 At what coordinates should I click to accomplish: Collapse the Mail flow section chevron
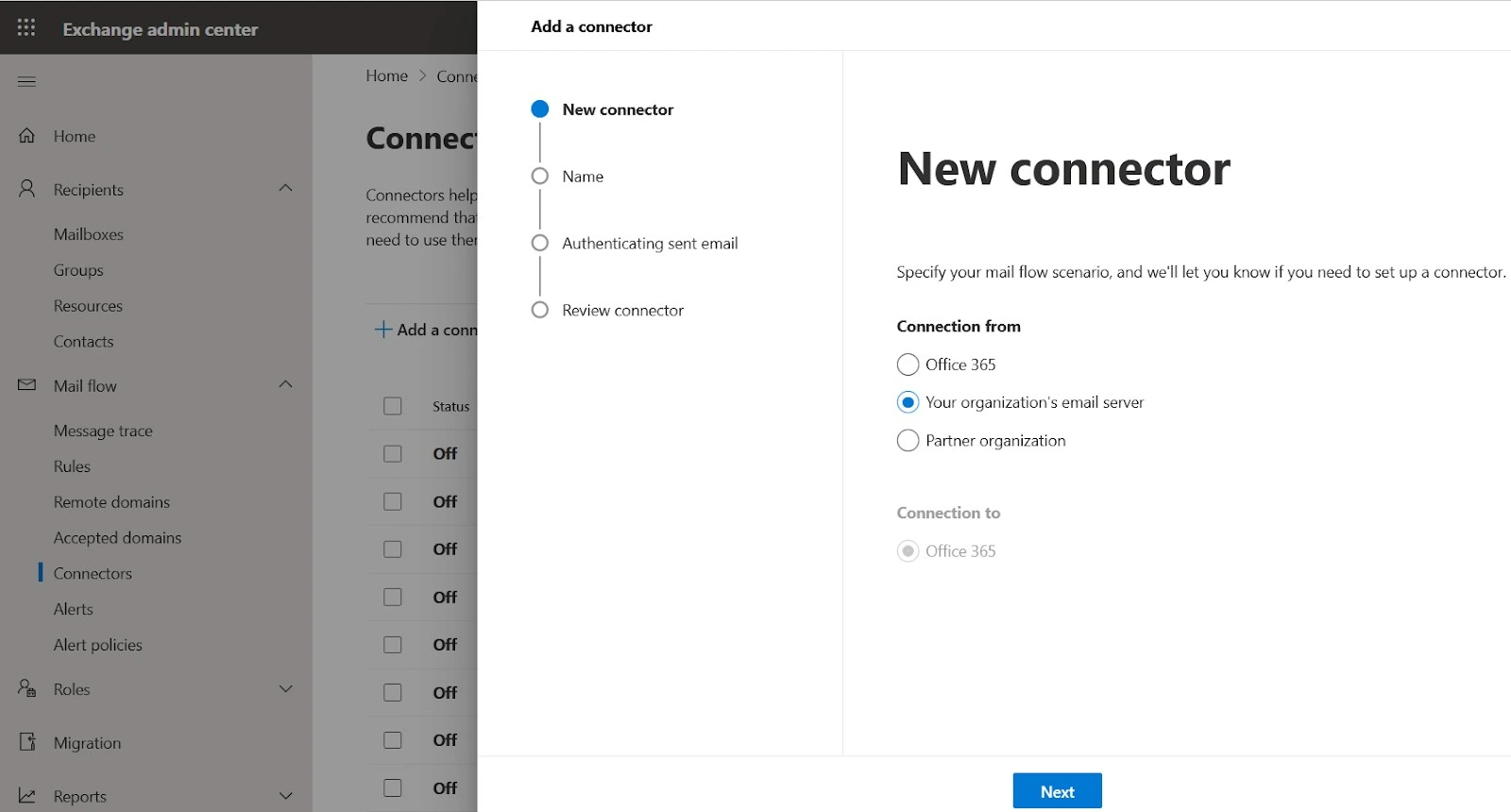coord(285,384)
